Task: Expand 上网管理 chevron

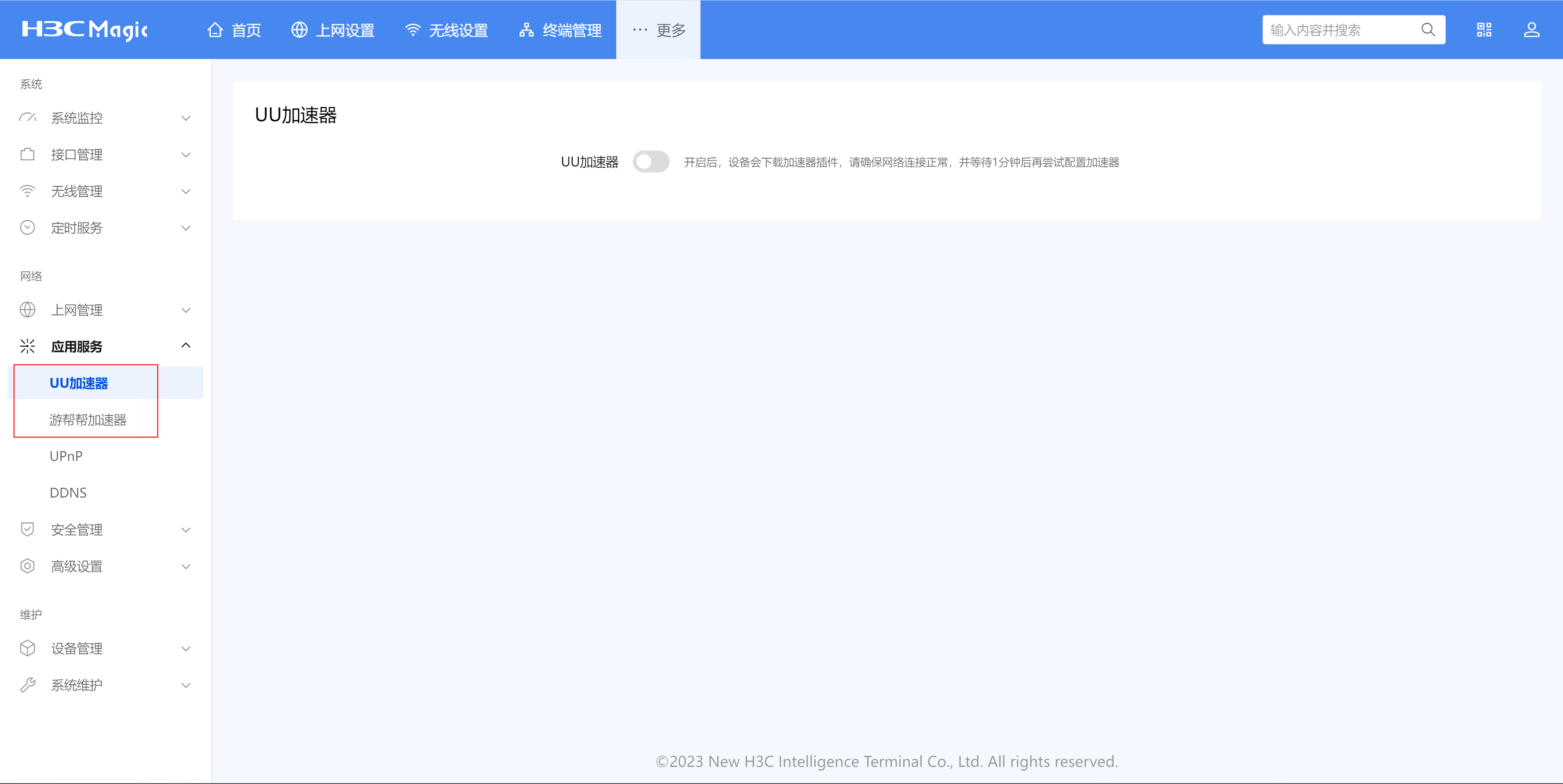Action: click(x=186, y=310)
